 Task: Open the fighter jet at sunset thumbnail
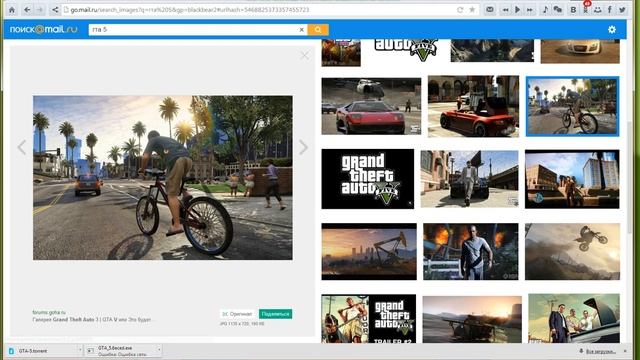click(x=472, y=319)
